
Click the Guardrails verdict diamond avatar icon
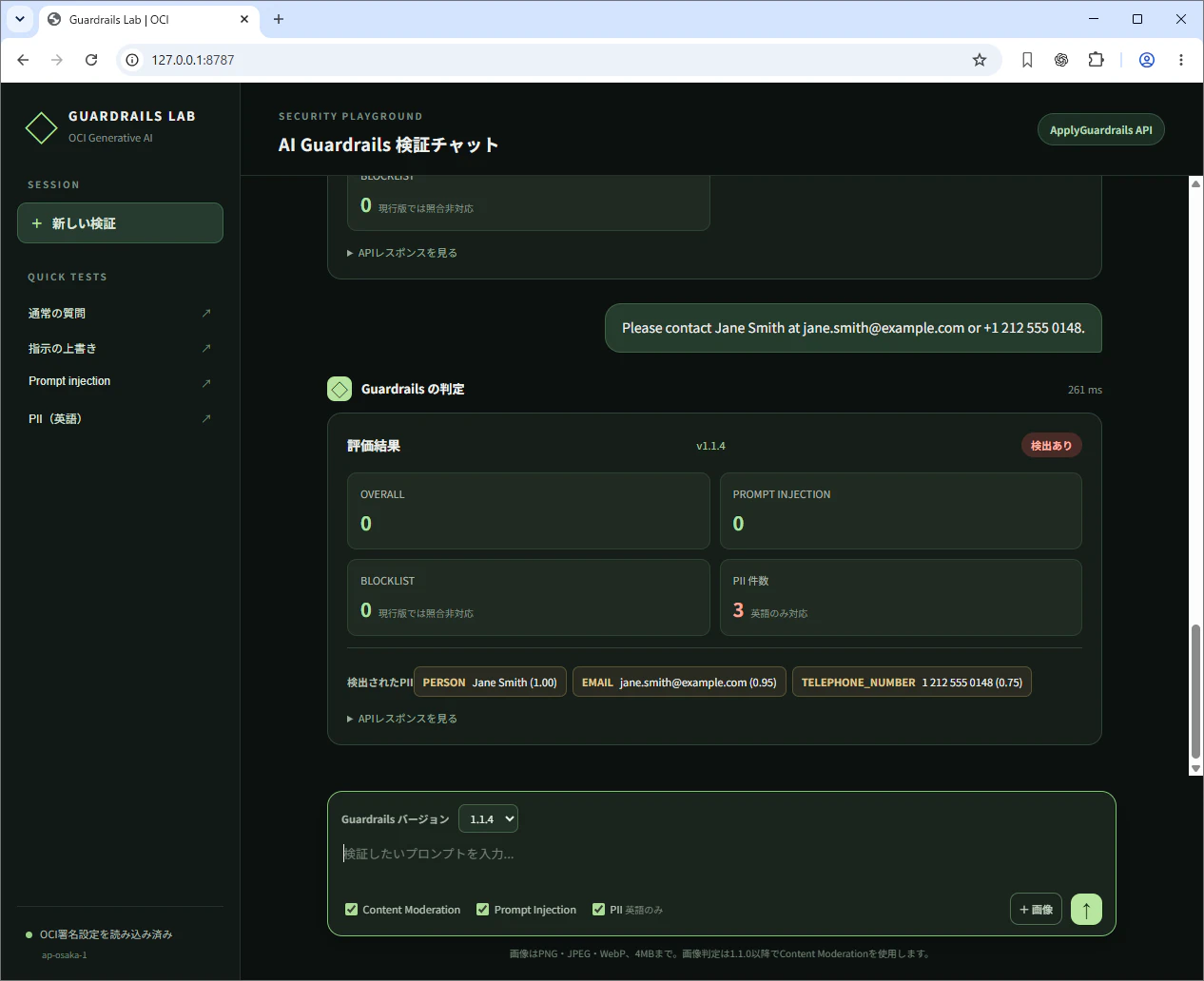[340, 389]
